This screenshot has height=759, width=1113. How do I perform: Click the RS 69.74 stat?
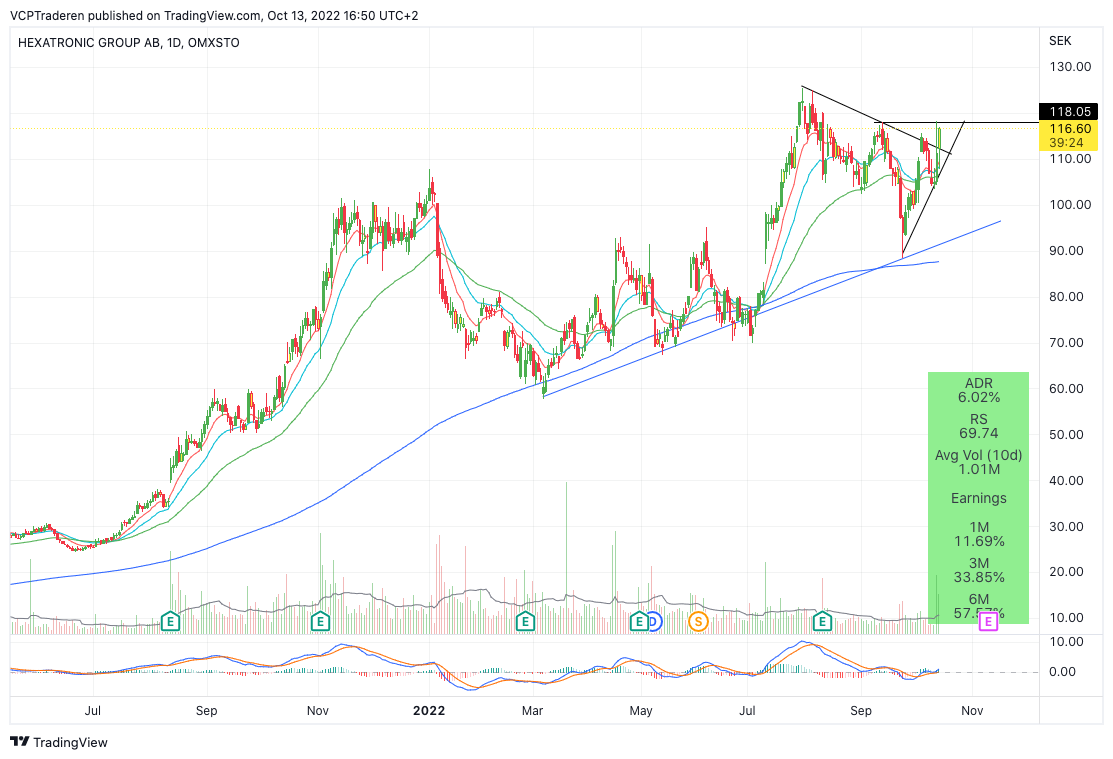(x=979, y=426)
